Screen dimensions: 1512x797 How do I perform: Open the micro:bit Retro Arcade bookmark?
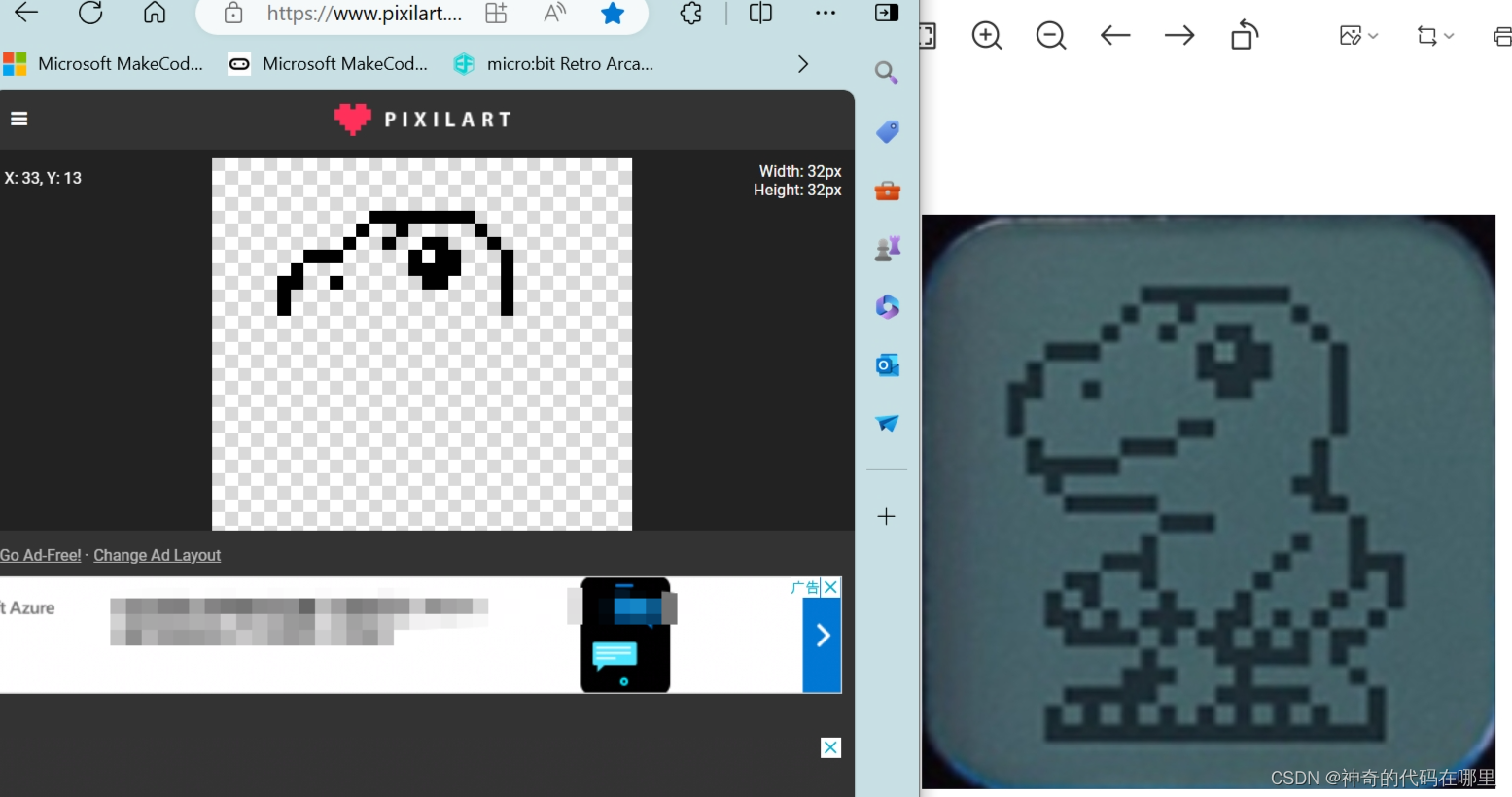pyautogui.click(x=553, y=64)
